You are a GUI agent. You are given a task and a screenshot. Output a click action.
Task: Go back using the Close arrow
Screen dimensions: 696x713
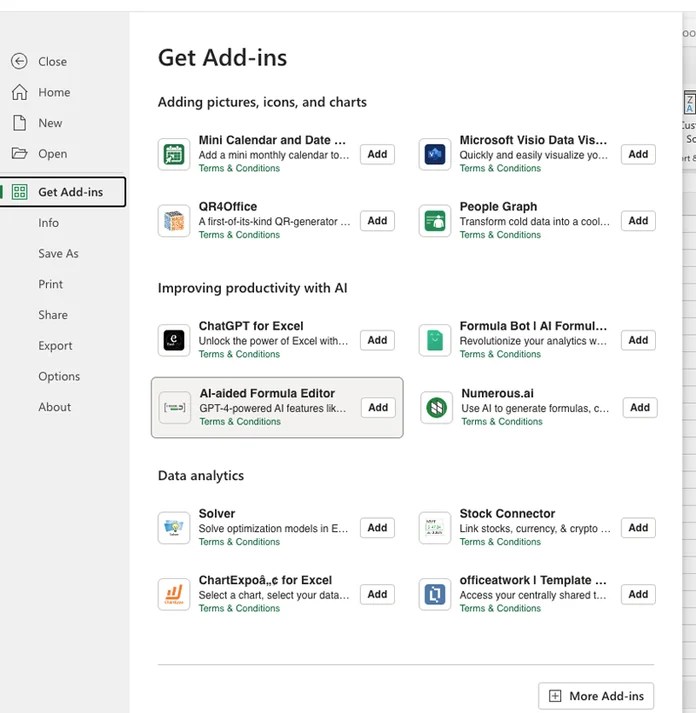(19, 61)
